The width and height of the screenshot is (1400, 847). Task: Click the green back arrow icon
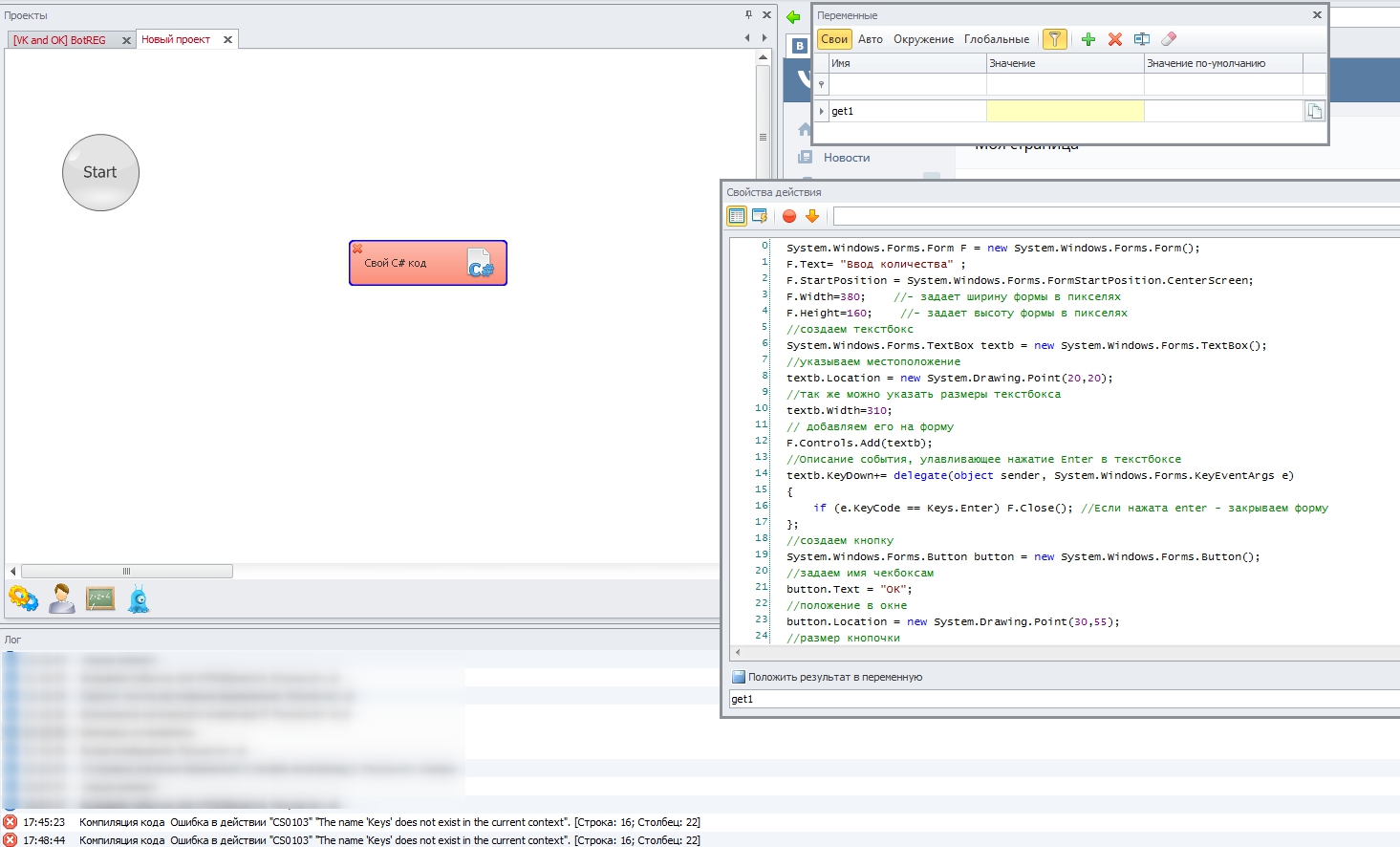793,16
